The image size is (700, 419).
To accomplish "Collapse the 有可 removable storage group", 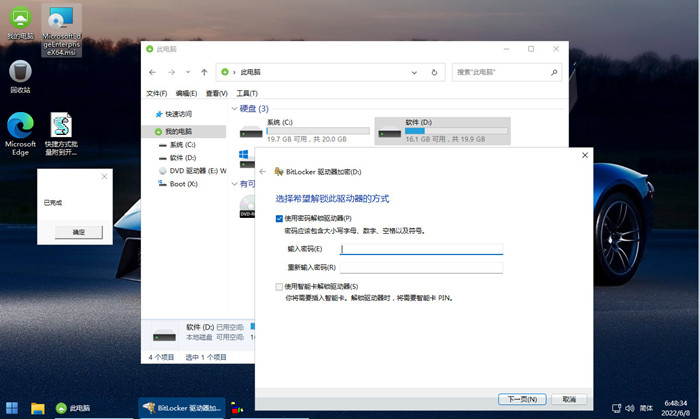I will tap(235, 184).
